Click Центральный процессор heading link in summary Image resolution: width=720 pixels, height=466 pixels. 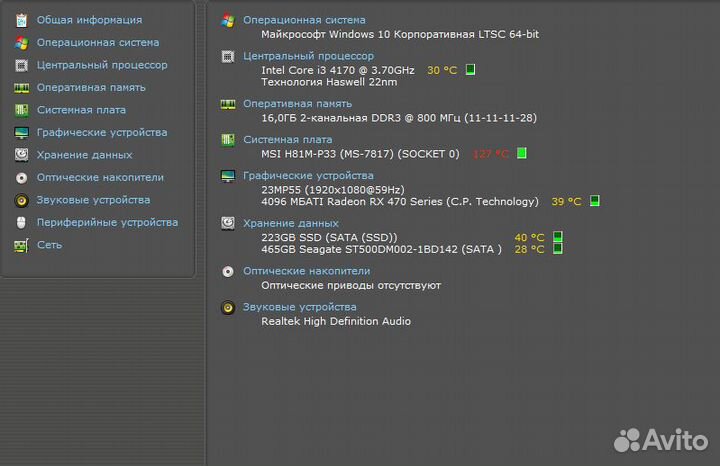point(308,56)
